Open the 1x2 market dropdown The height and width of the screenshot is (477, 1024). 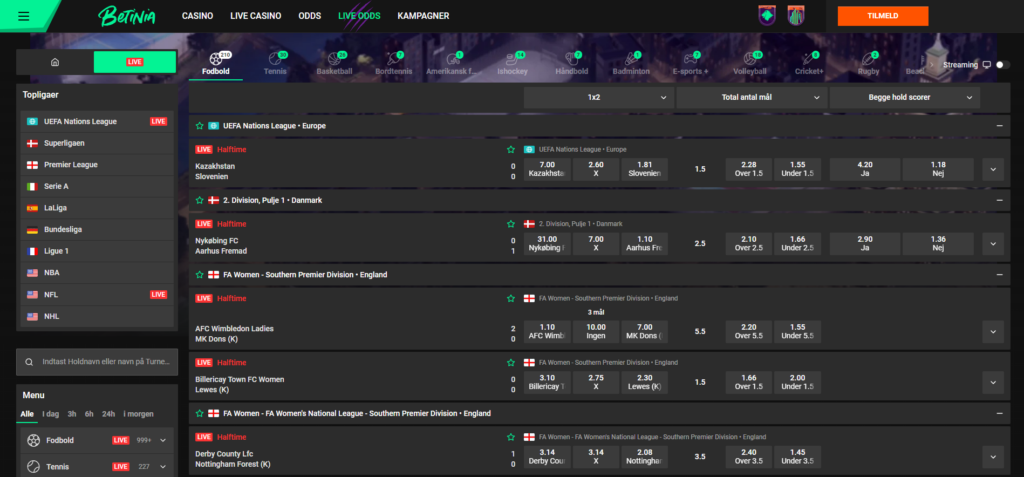pyautogui.click(x=598, y=97)
